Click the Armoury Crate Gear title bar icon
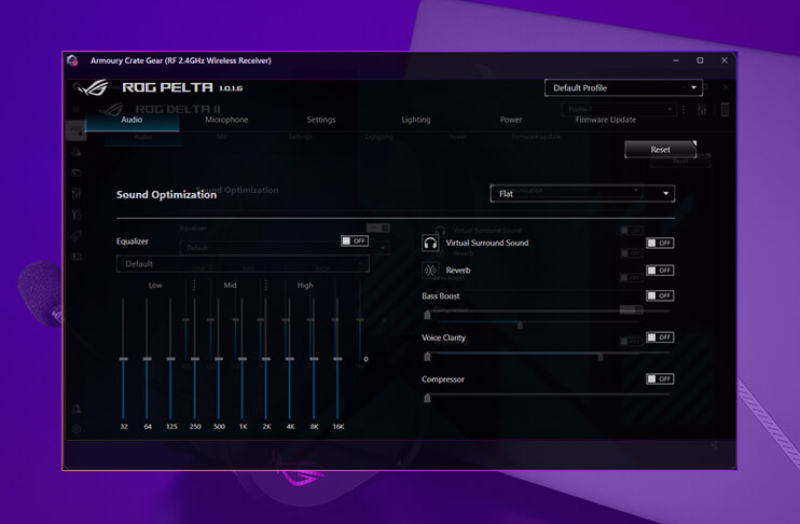The image size is (800, 524). pos(72,61)
